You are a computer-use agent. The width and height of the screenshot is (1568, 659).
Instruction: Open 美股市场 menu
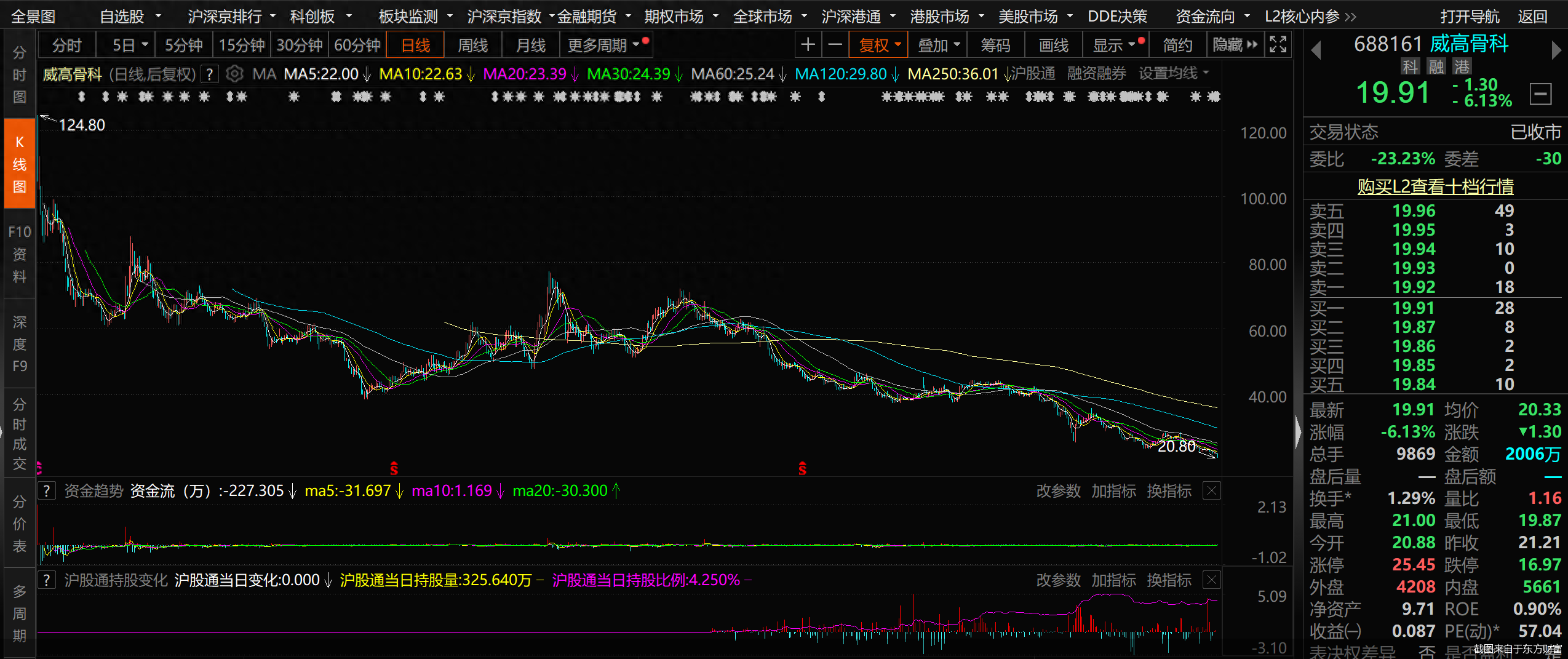(x=1035, y=17)
